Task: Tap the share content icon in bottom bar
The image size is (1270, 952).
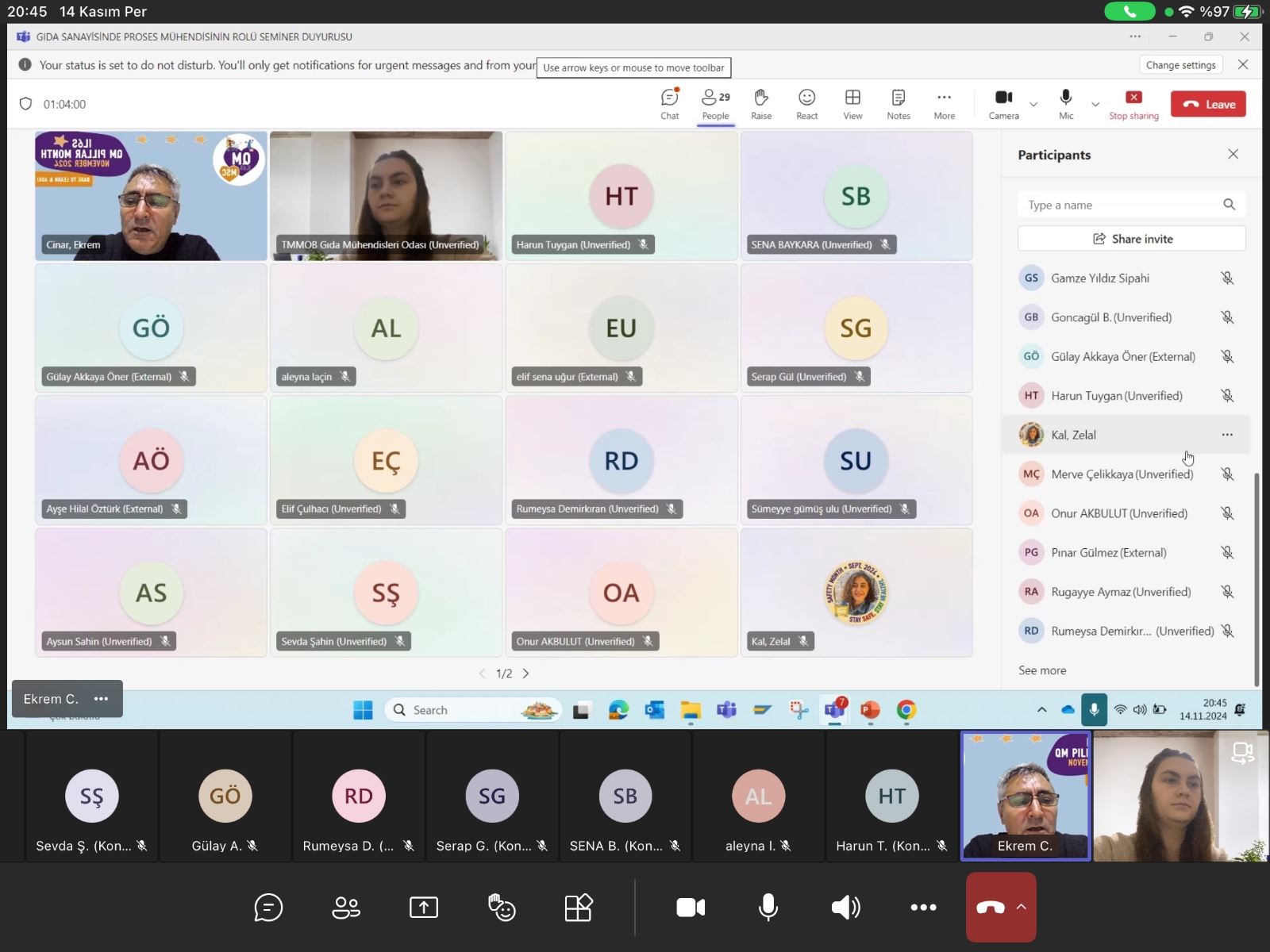Action: (x=424, y=907)
